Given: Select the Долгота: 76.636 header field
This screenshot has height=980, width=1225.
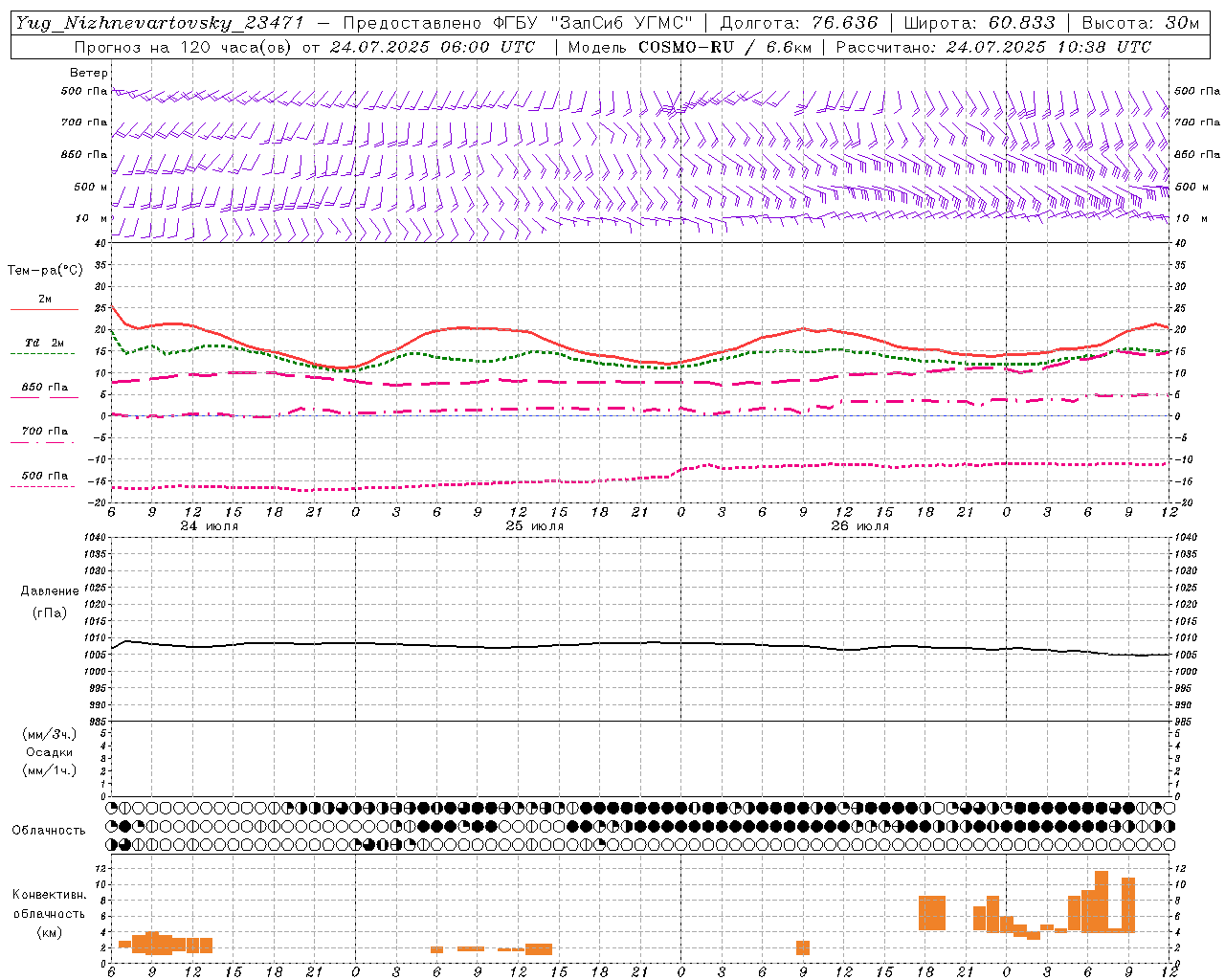Looking at the screenshot, I should coord(799,23).
